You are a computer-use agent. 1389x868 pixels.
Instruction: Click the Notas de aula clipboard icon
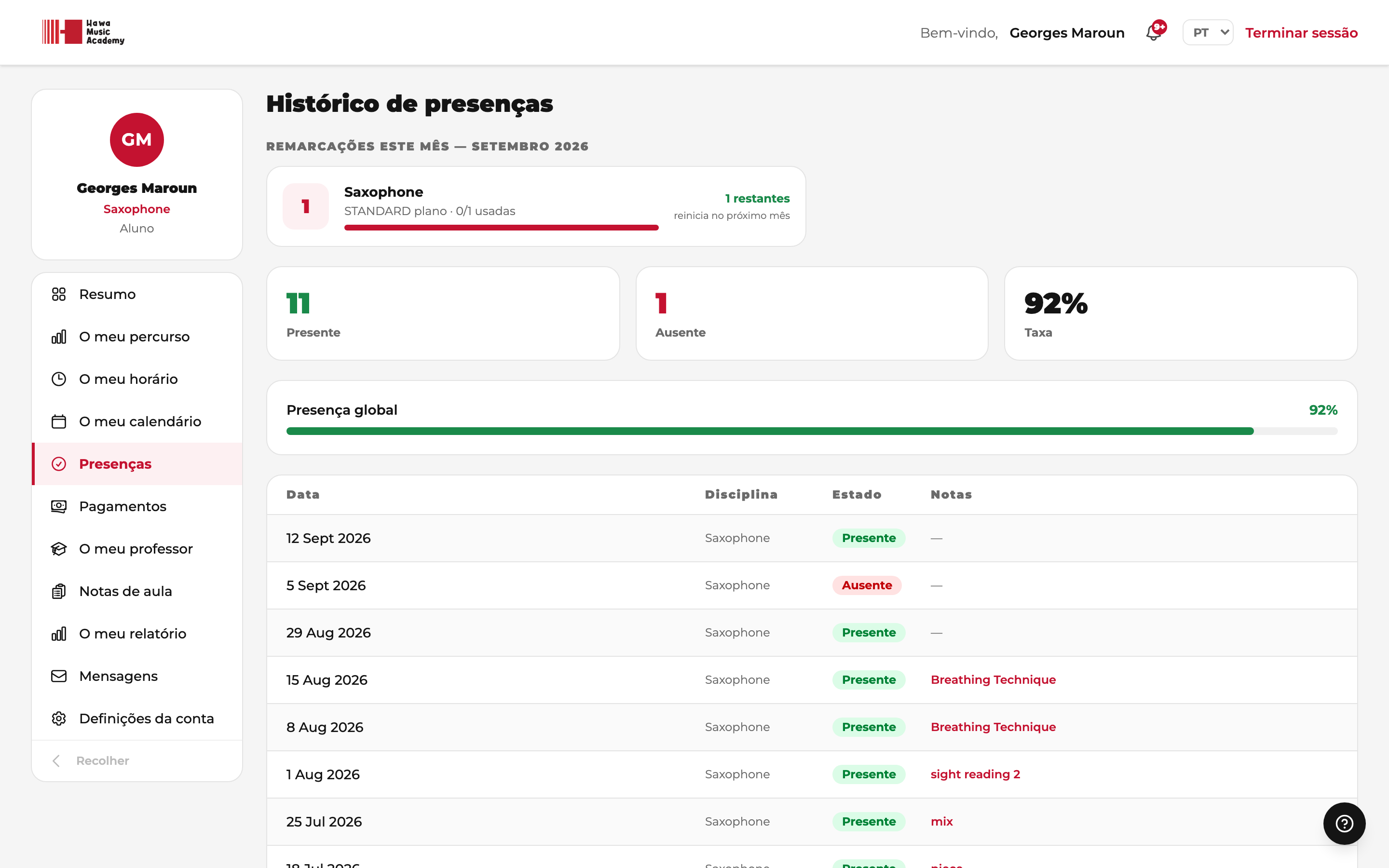pyautogui.click(x=58, y=591)
